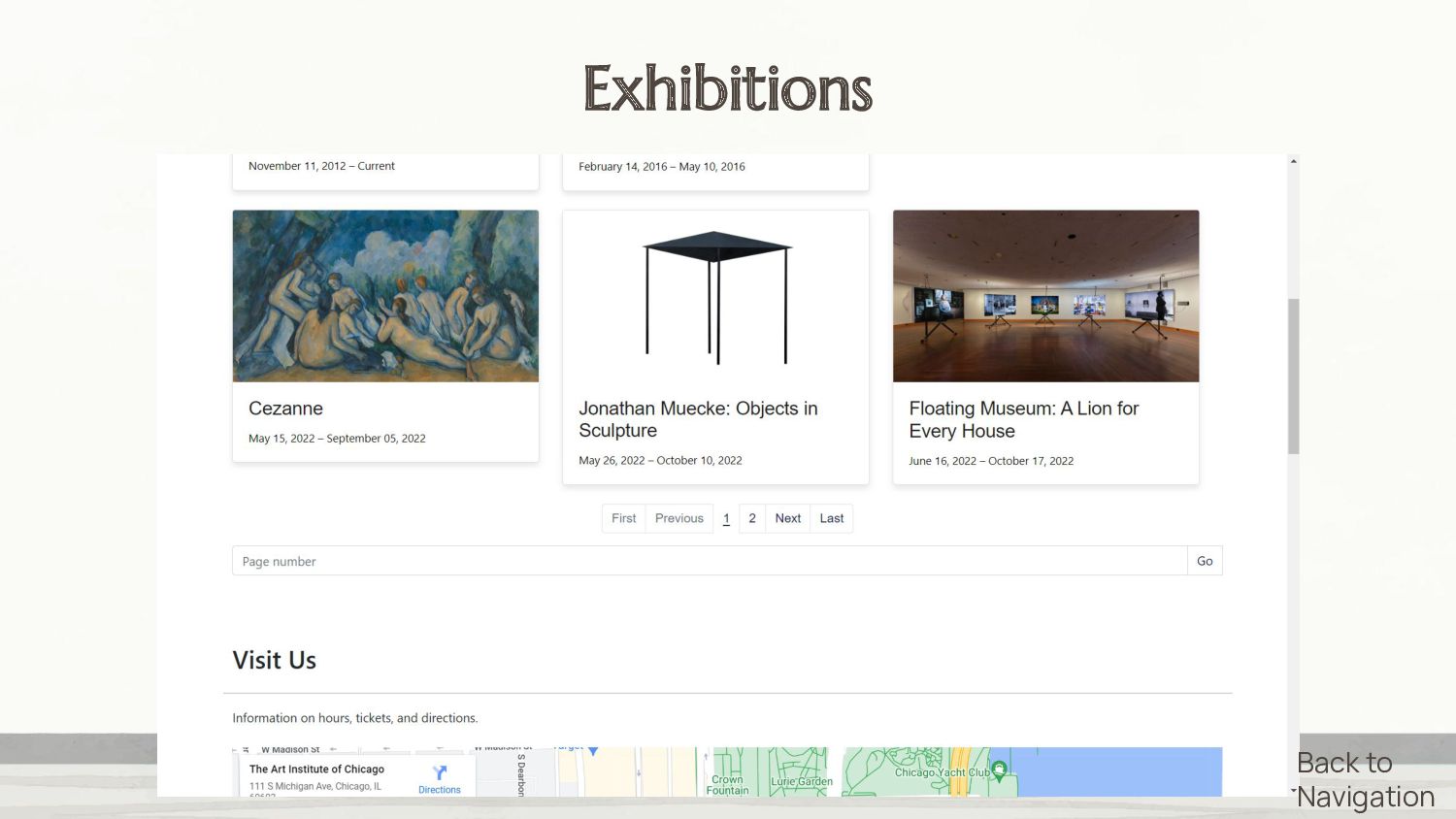Click the date May 15, 2022 – September 05, 2022

(337, 439)
